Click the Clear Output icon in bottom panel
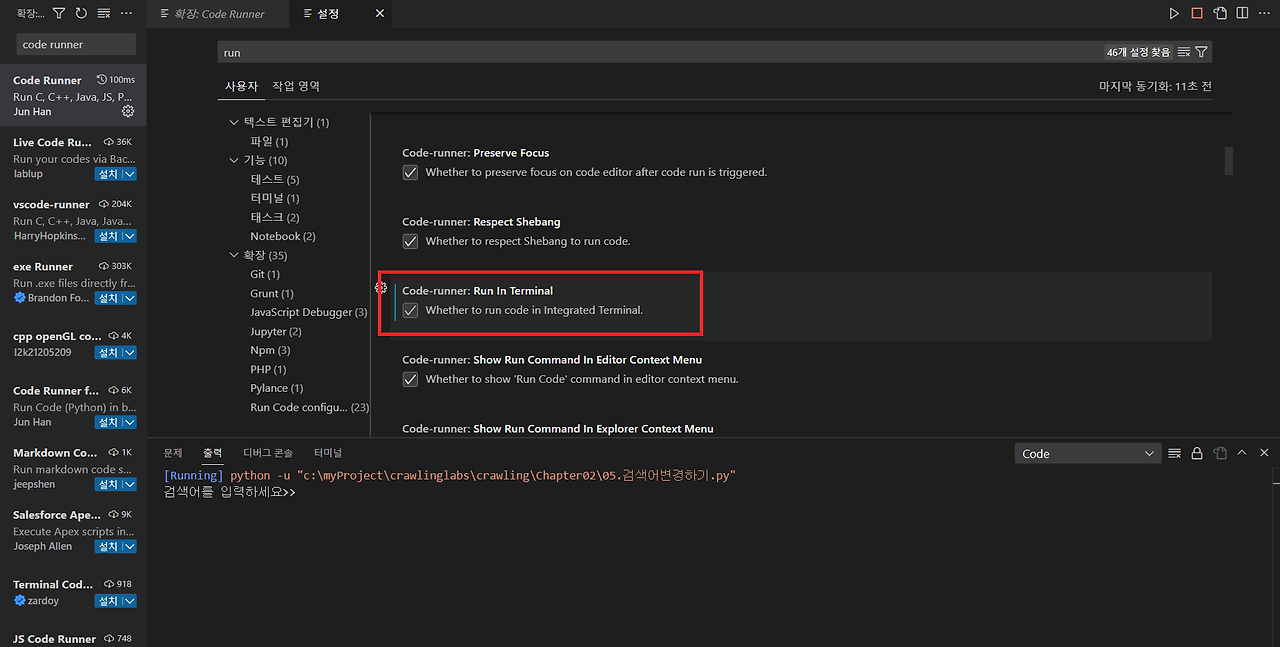The width and height of the screenshot is (1280, 647). click(x=1175, y=452)
